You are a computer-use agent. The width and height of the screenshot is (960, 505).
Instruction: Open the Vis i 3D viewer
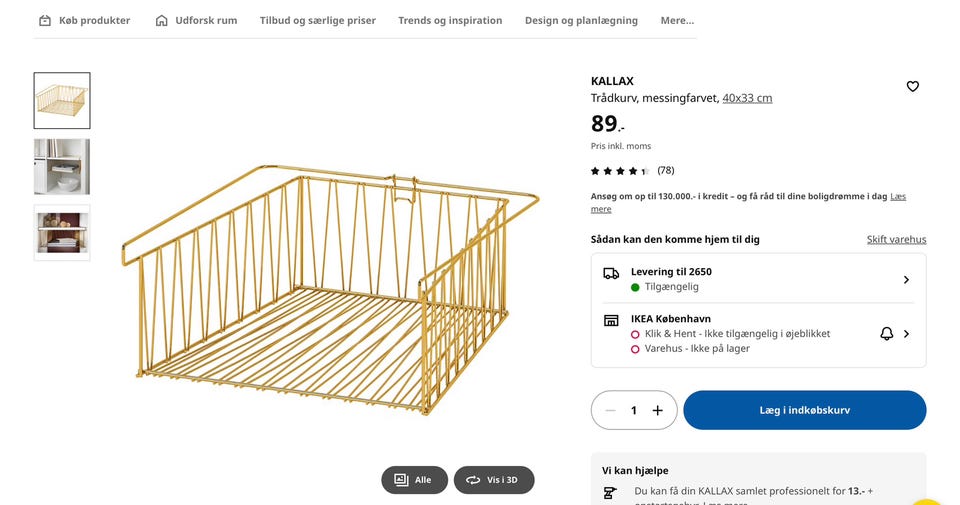(x=494, y=480)
